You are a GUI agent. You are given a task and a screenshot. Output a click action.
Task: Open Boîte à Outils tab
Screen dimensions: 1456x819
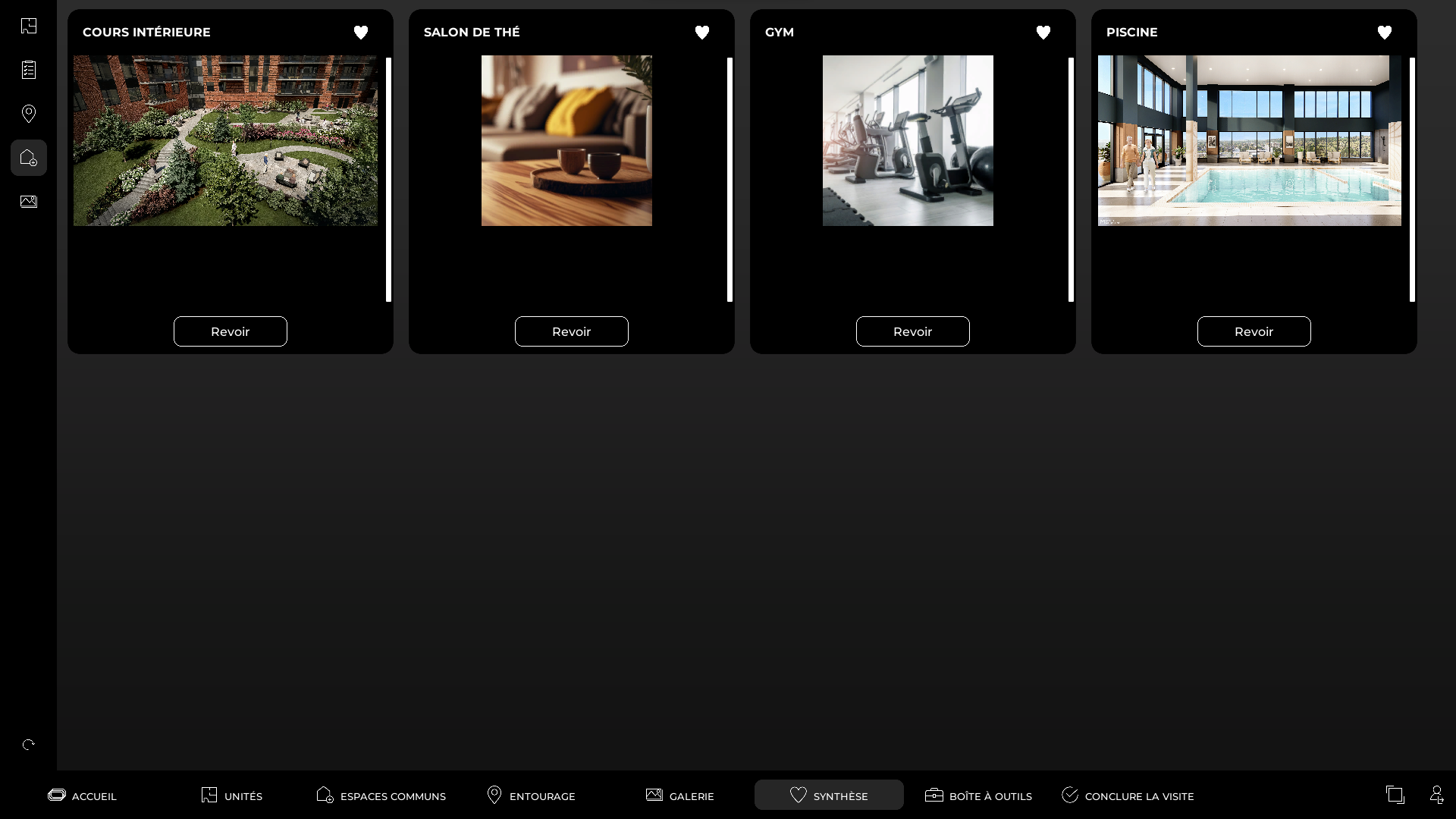978,795
